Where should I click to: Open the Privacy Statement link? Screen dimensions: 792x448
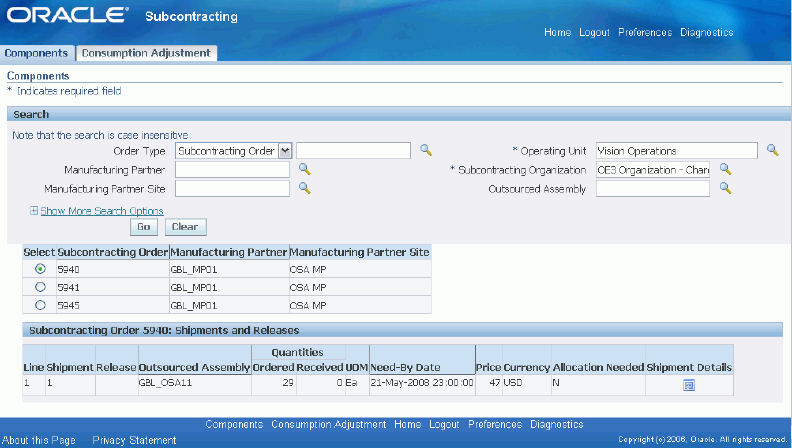click(x=134, y=440)
